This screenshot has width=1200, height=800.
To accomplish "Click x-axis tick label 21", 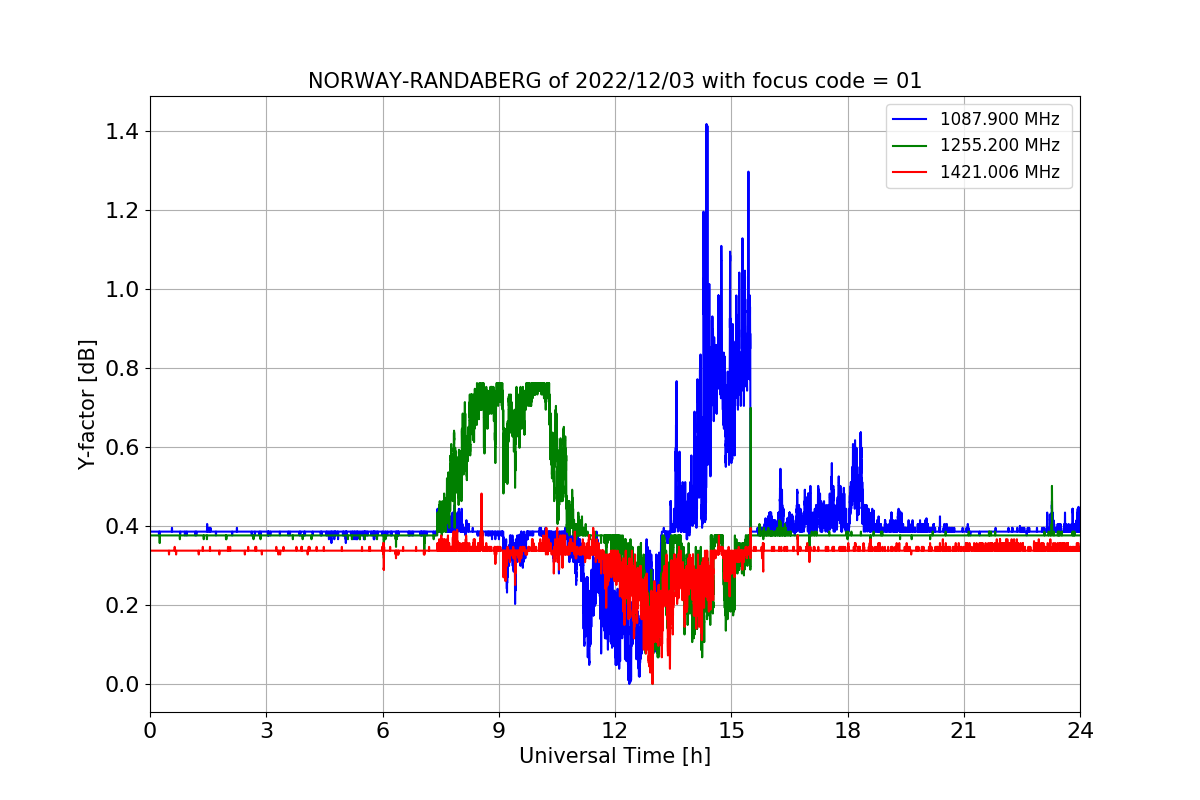I will tap(964, 731).
